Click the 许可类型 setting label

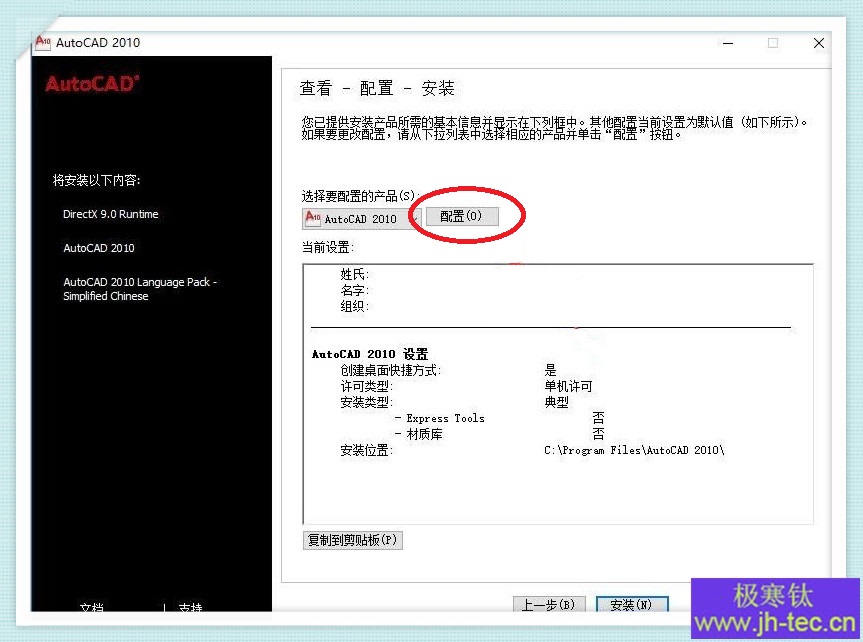[x=366, y=386]
